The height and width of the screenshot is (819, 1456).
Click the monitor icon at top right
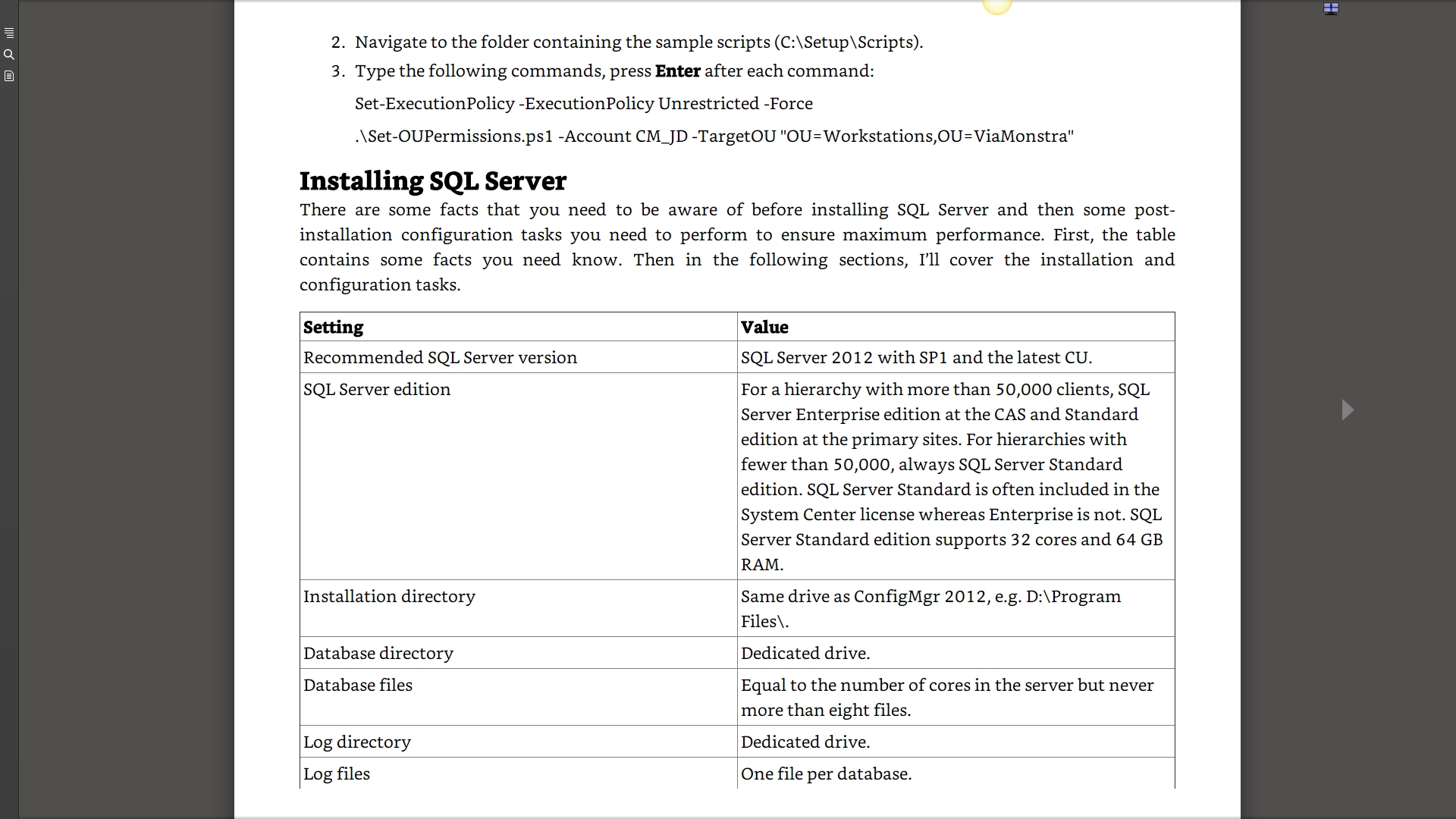(1331, 8)
